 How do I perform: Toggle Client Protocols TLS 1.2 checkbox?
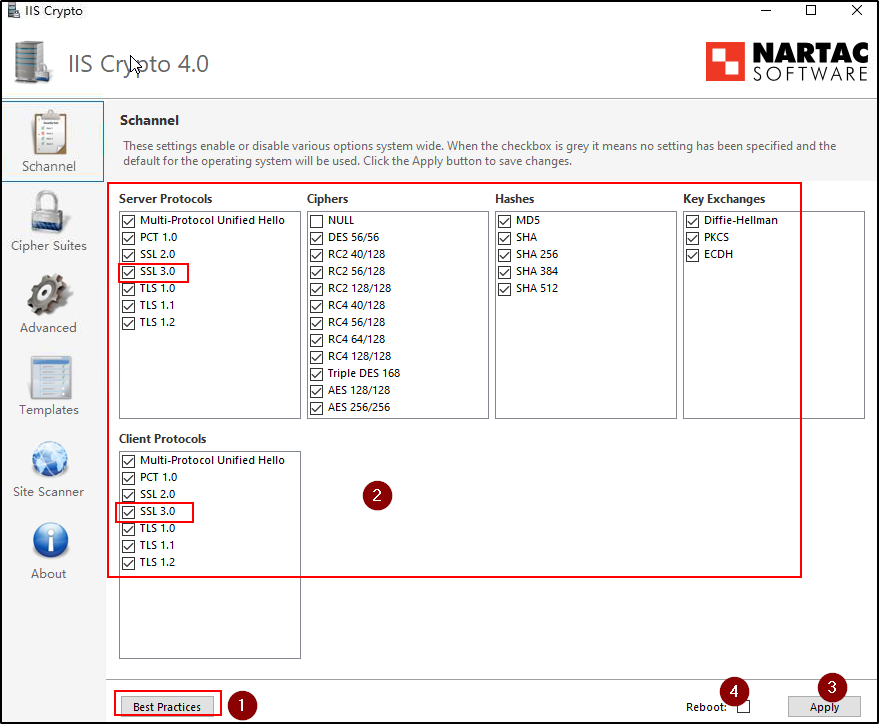(x=128, y=563)
